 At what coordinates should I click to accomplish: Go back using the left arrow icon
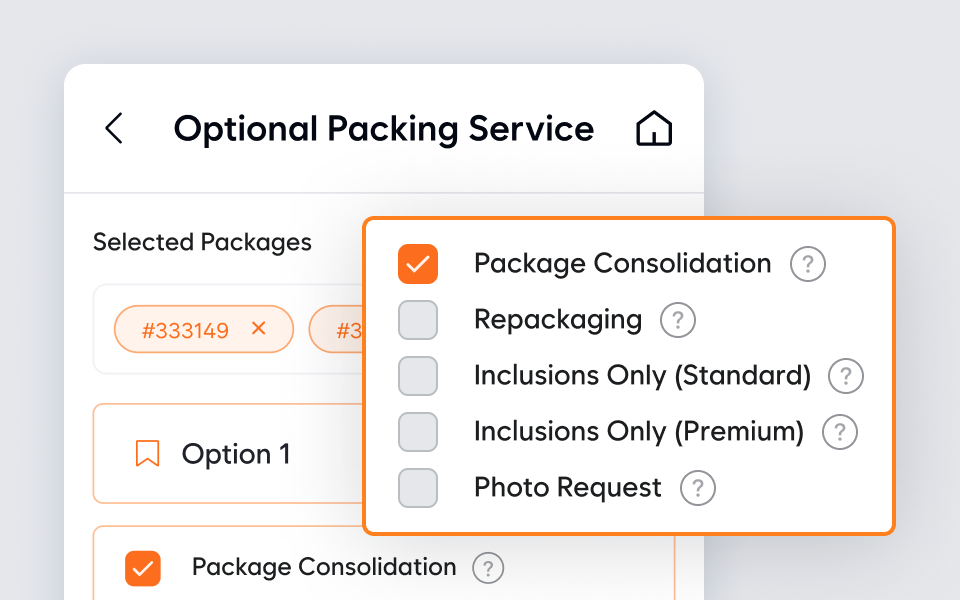(x=114, y=129)
